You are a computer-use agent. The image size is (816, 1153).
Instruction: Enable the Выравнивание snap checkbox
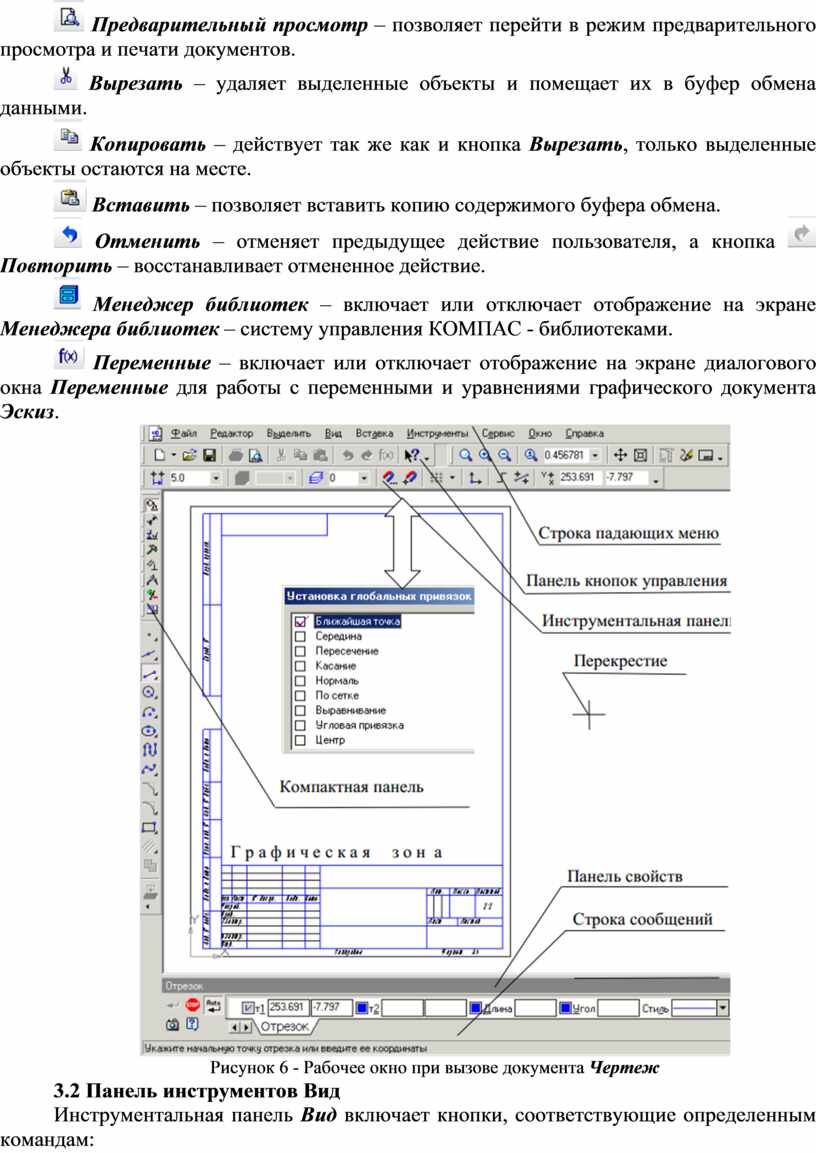[x=300, y=710]
